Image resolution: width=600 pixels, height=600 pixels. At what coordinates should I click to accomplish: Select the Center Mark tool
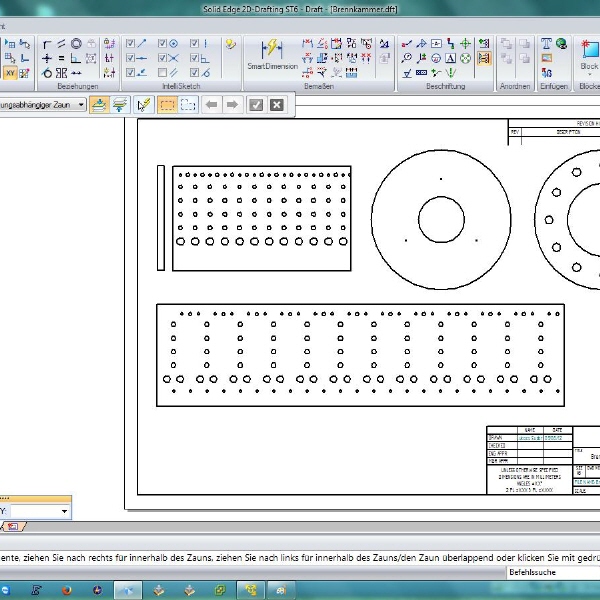tap(465, 44)
